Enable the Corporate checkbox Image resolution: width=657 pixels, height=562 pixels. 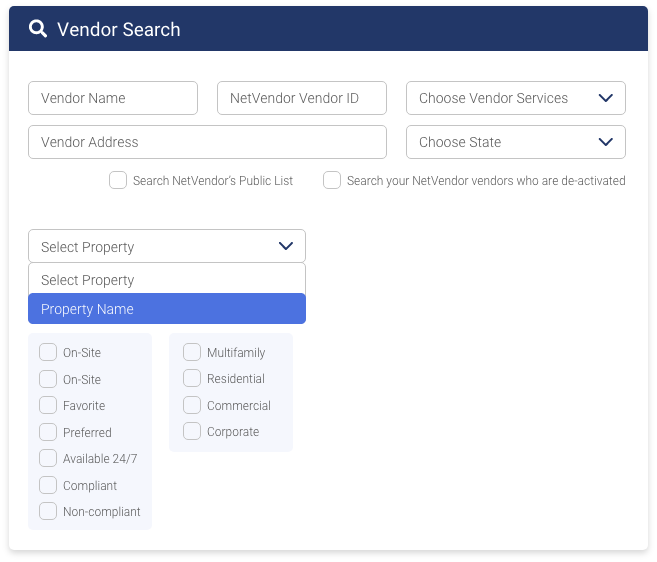click(x=192, y=432)
